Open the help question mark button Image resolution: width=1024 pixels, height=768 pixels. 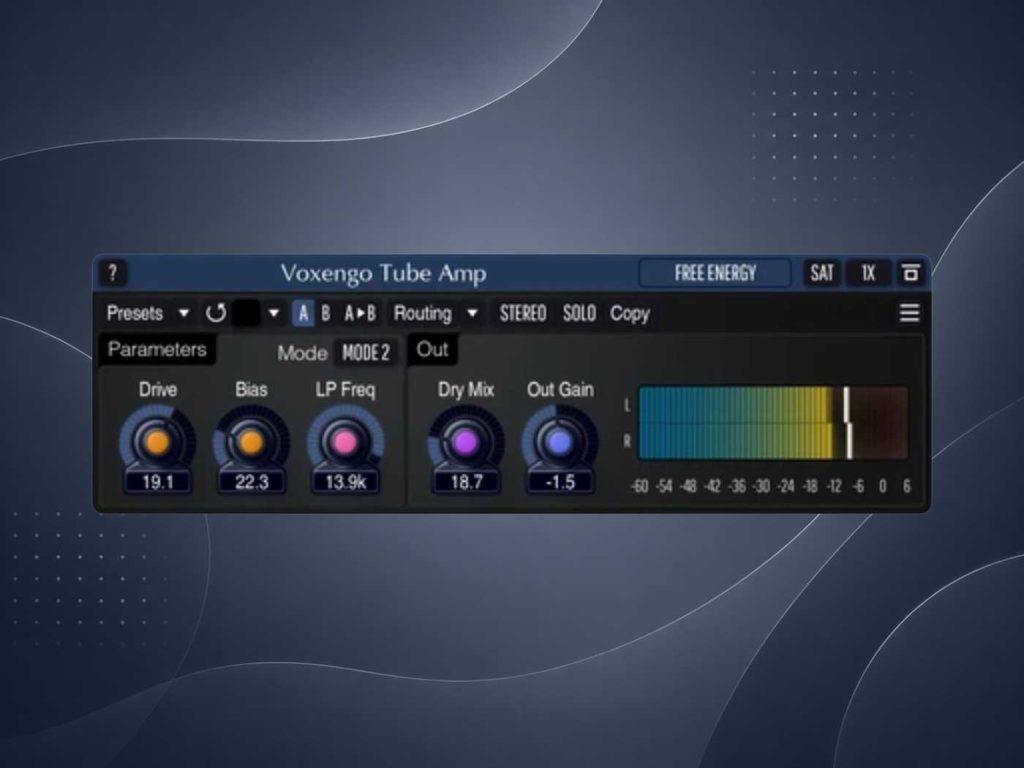112,273
